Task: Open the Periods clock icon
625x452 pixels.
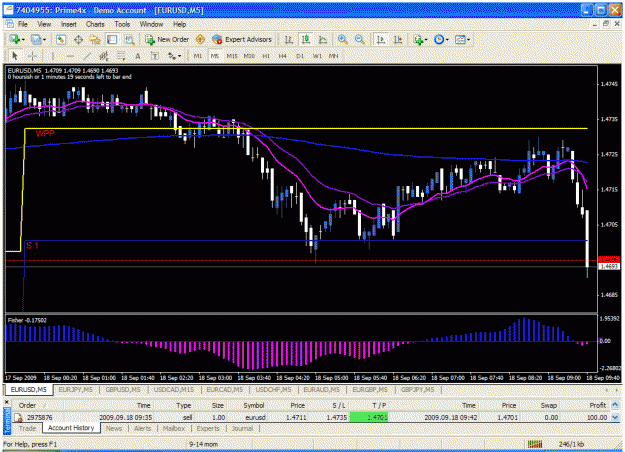Action: click(x=439, y=39)
